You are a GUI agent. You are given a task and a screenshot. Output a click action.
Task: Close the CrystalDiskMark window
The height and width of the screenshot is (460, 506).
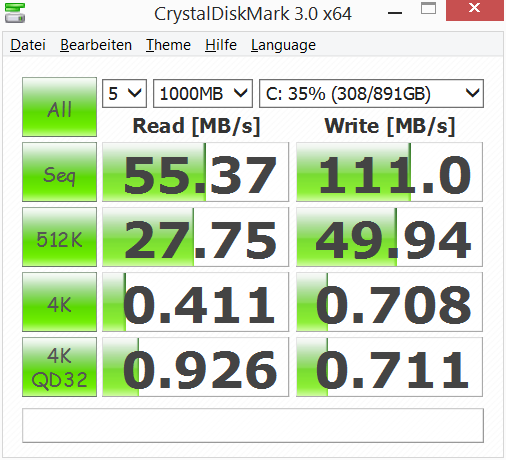click(475, 10)
